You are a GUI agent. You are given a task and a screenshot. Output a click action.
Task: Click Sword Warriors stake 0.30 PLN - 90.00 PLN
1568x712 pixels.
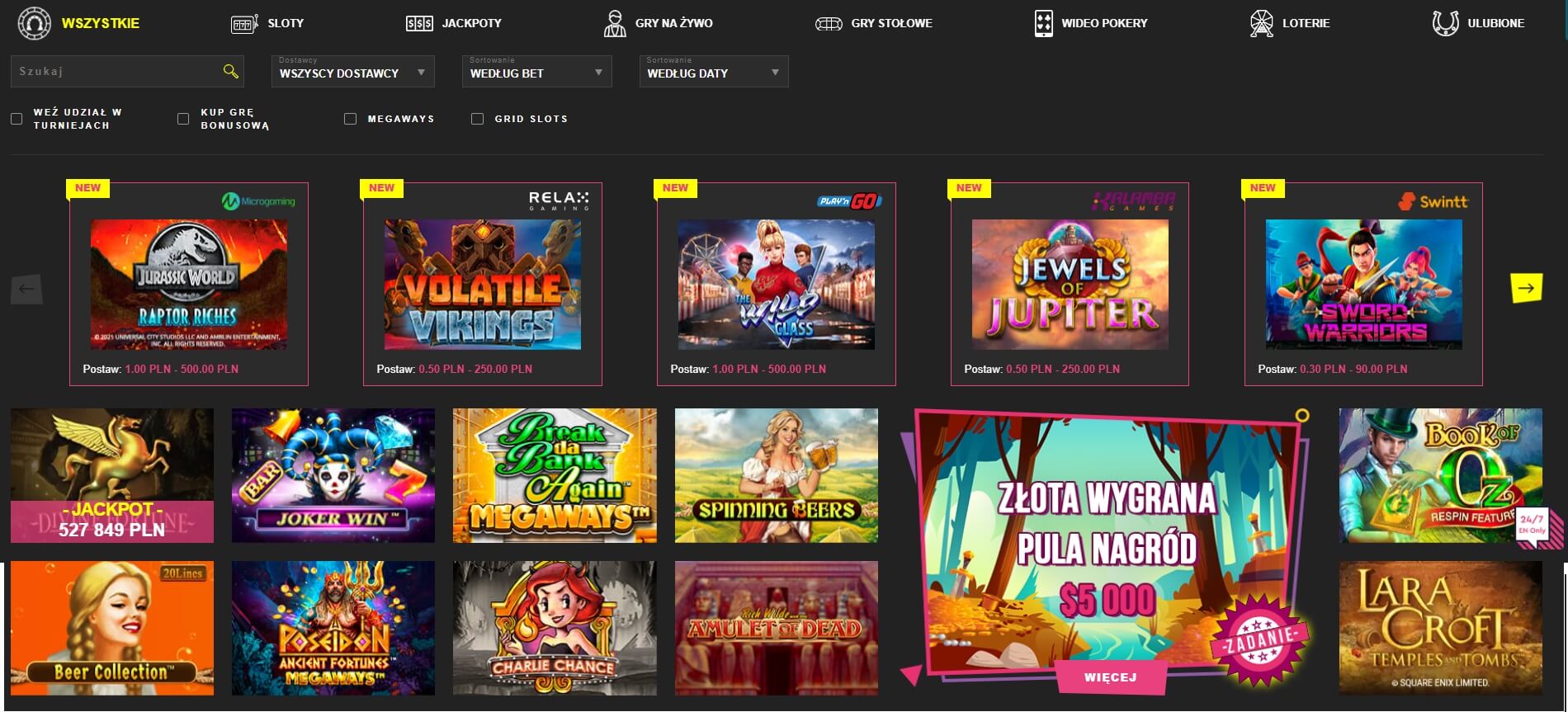point(1353,369)
